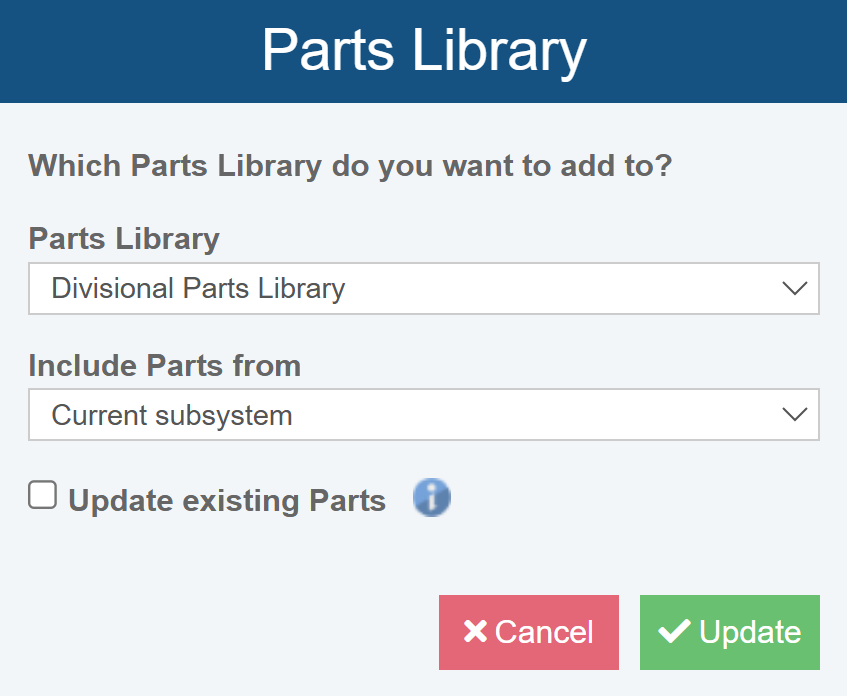The width and height of the screenshot is (847, 696).
Task: Expand the Parts Library dropdown arrow
Action: 794,289
